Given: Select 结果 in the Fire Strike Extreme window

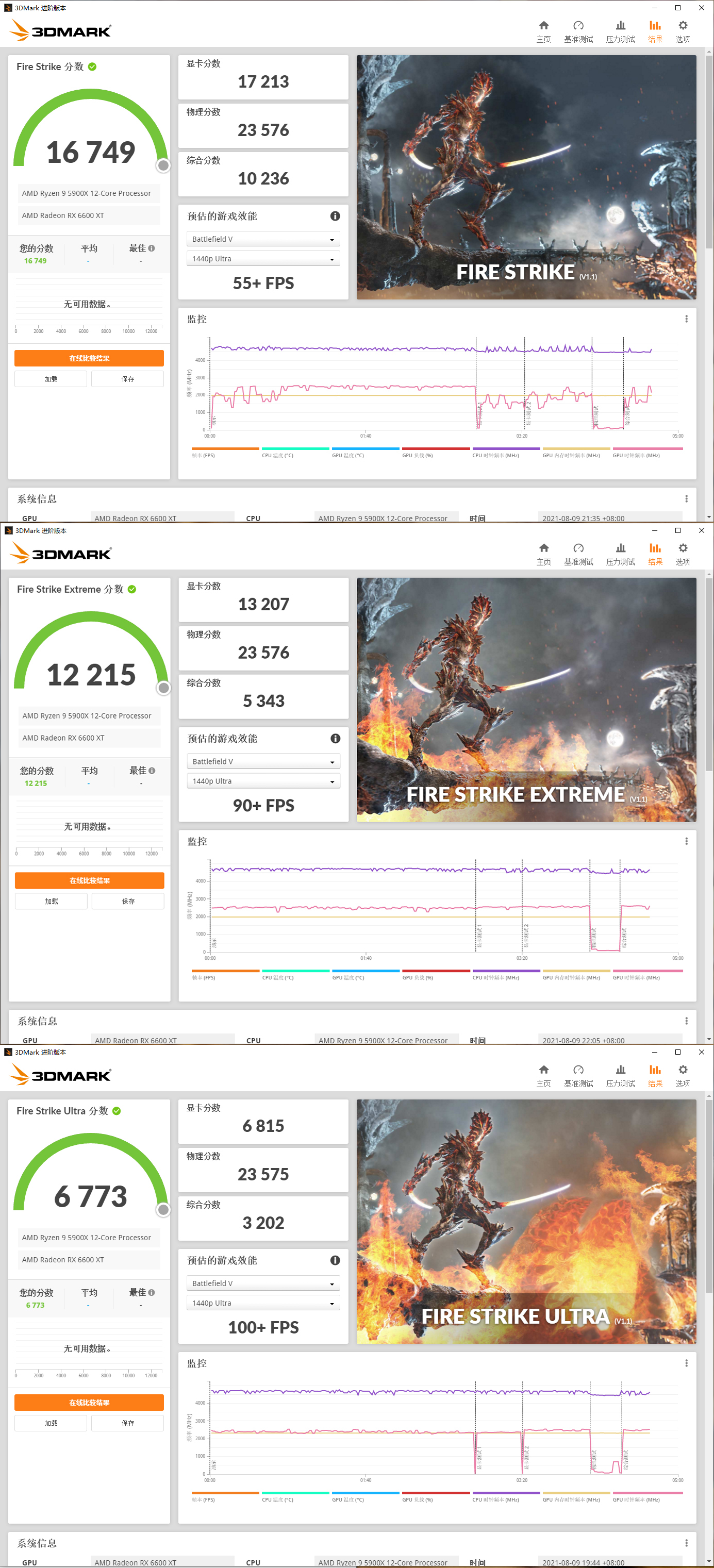Looking at the screenshot, I should [x=655, y=555].
